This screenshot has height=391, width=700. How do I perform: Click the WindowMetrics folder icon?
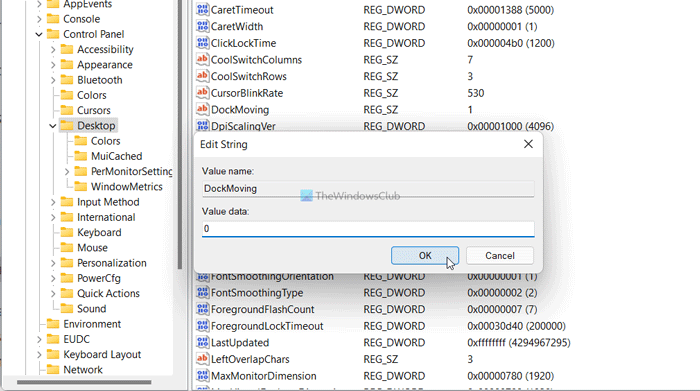81,186
